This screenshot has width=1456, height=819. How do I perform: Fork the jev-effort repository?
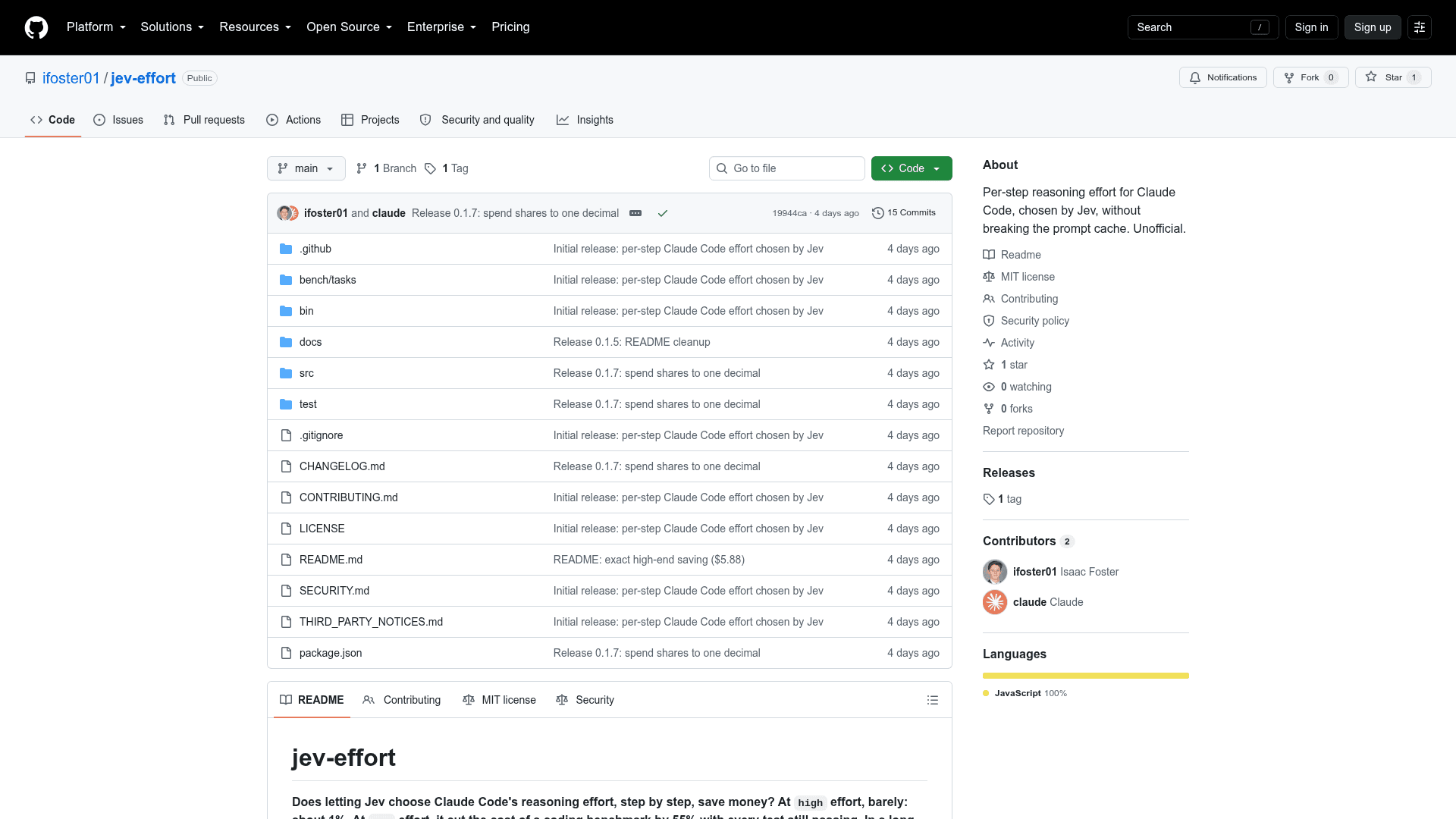1310,77
